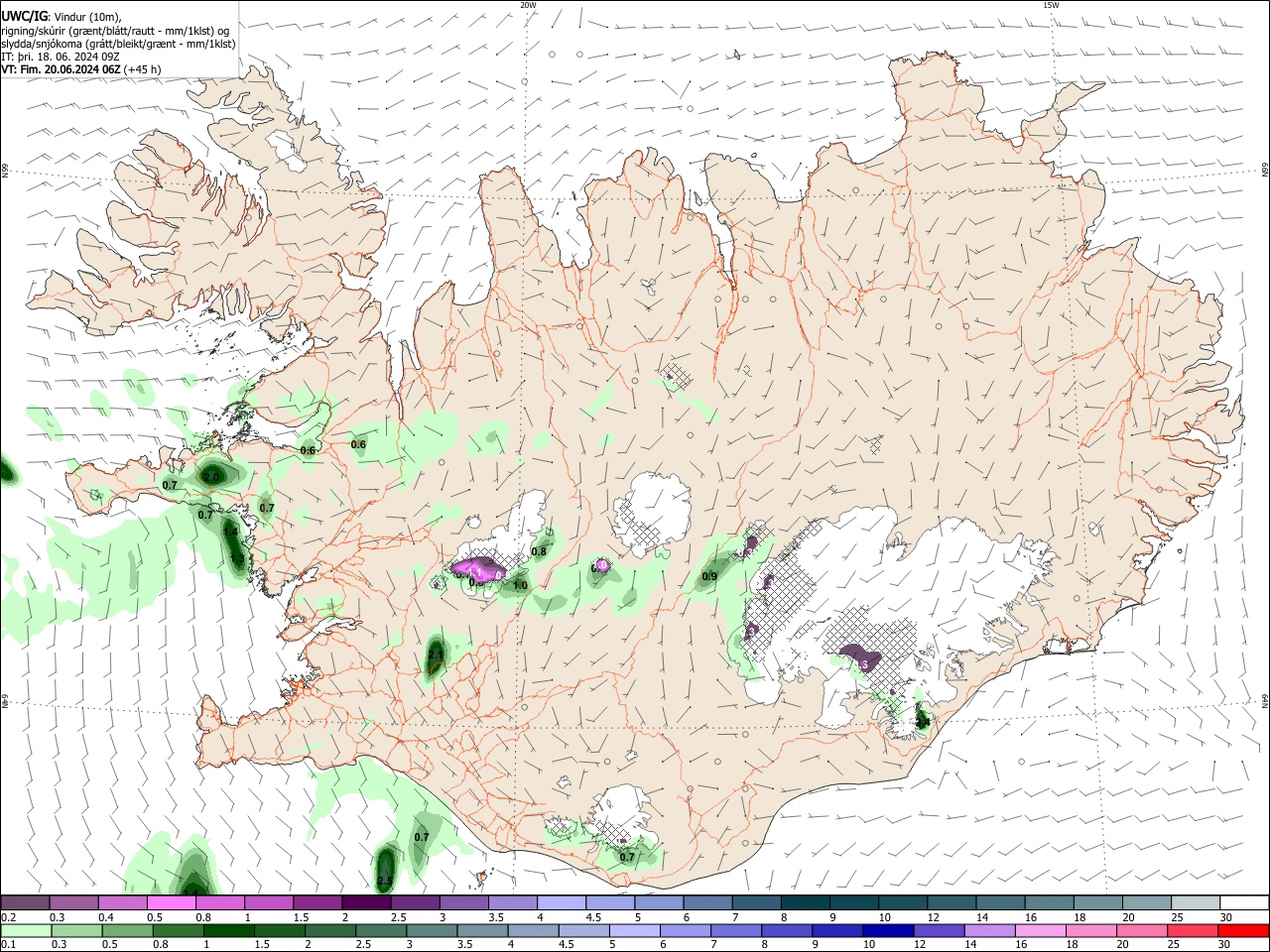Select the light pink 16 swatch, bottom legend row

point(1040,930)
